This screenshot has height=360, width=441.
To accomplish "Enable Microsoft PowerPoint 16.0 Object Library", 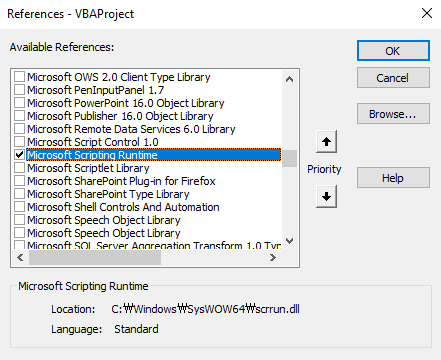I will click(x=19, y=103).
